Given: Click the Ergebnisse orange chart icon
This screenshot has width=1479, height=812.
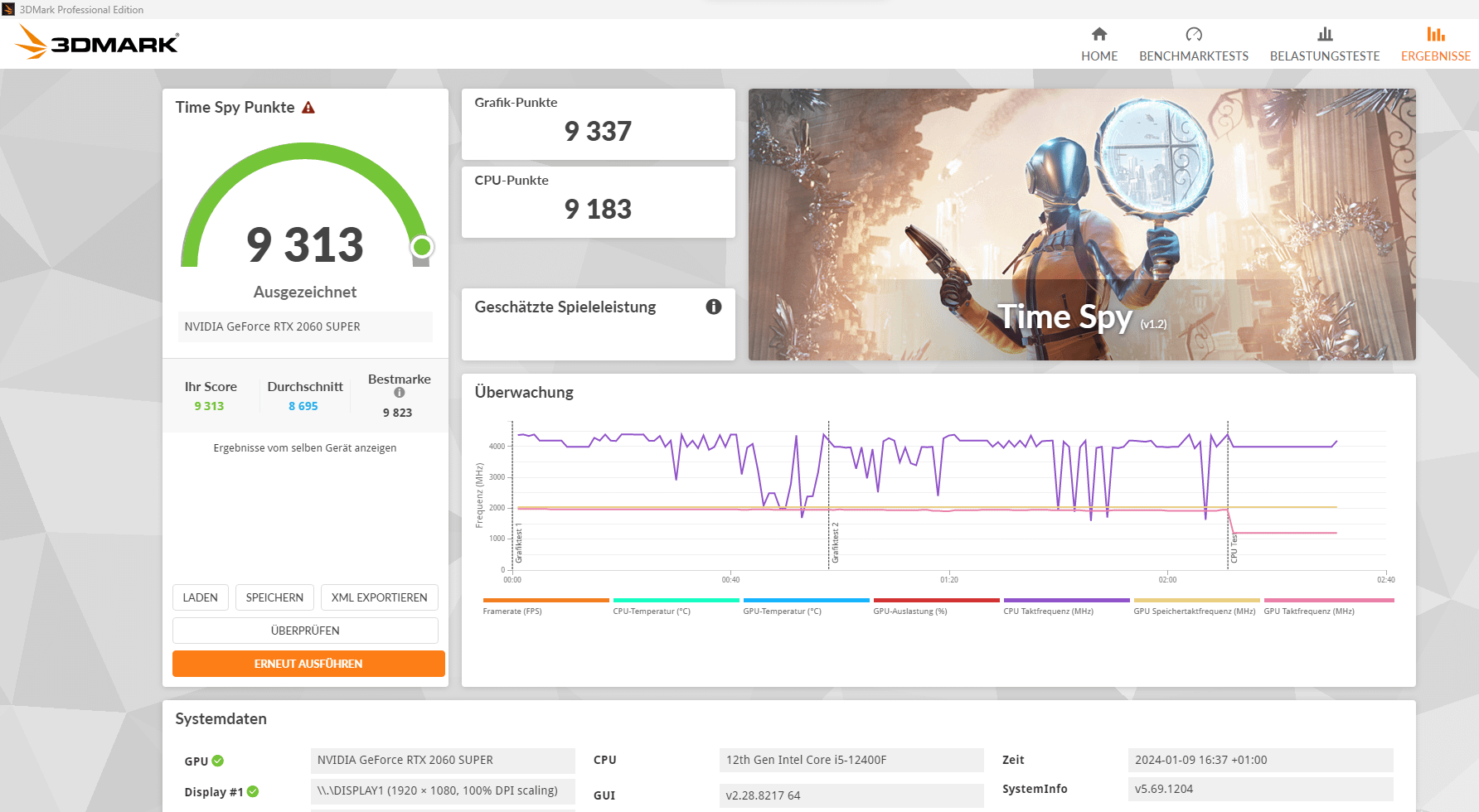Looking at the screenshot, I should (1436, 34).
